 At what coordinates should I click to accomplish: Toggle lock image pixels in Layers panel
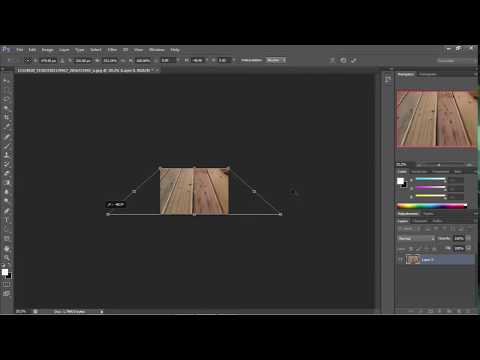pos(419,249)
